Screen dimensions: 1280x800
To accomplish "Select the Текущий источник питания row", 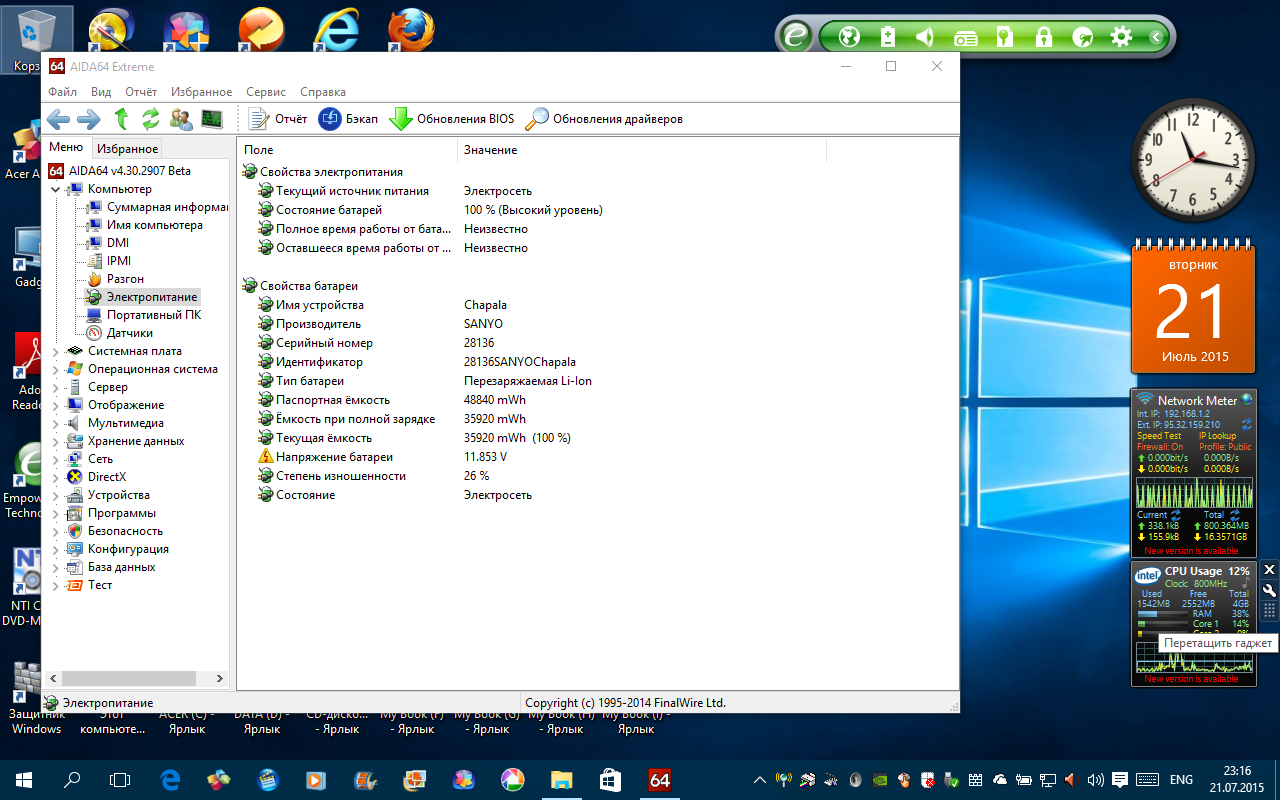I will pyautogui.click(x=597, y=191).
